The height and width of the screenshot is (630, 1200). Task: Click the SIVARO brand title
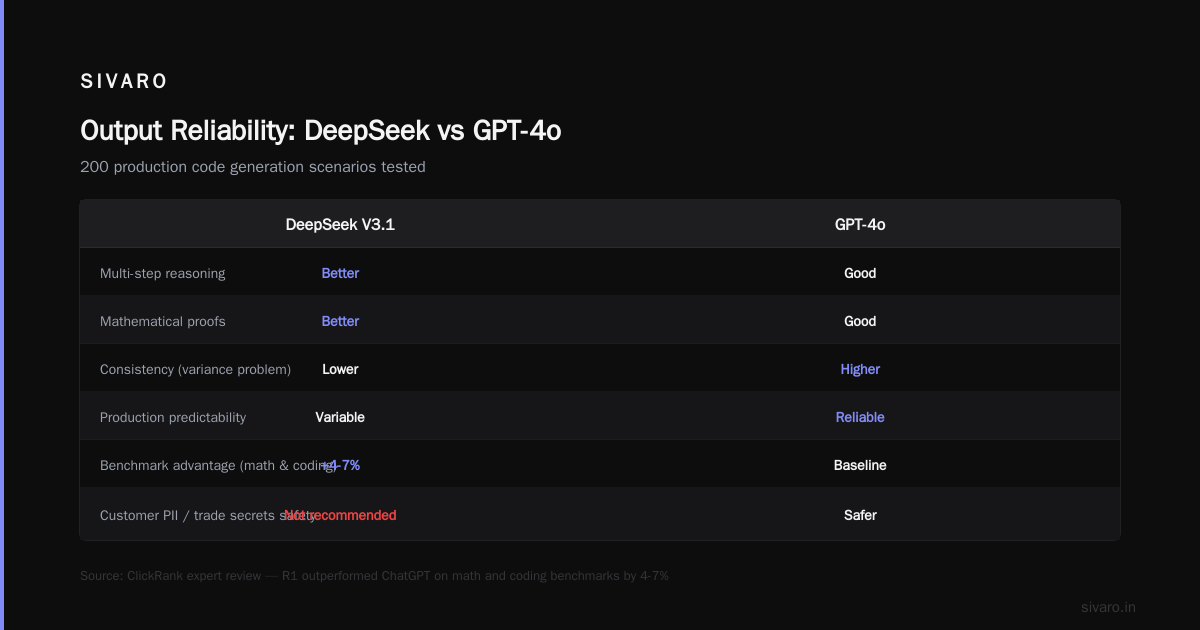click(x=124, y=82)
